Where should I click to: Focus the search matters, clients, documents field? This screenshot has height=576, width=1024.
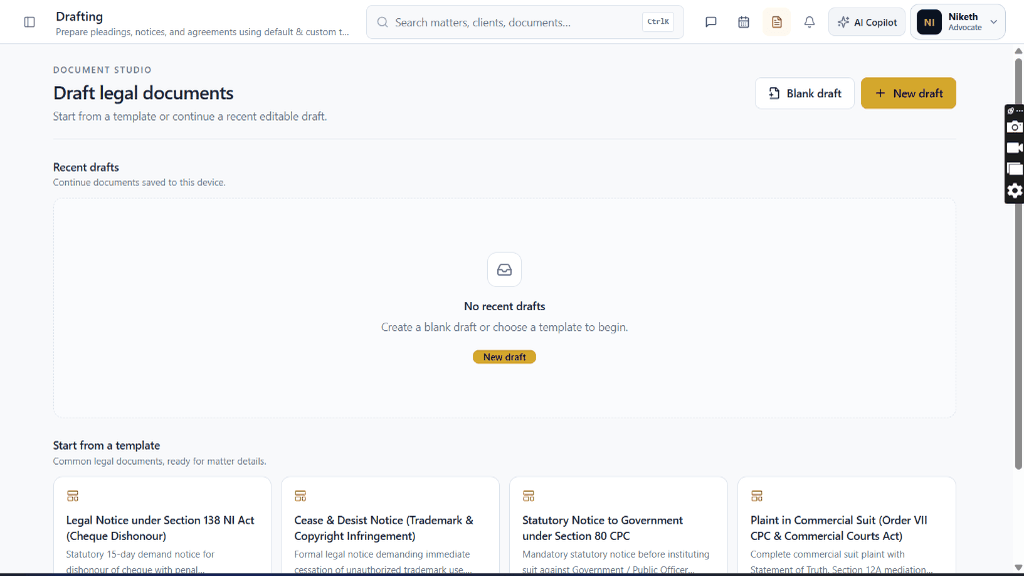click(524, 22)
